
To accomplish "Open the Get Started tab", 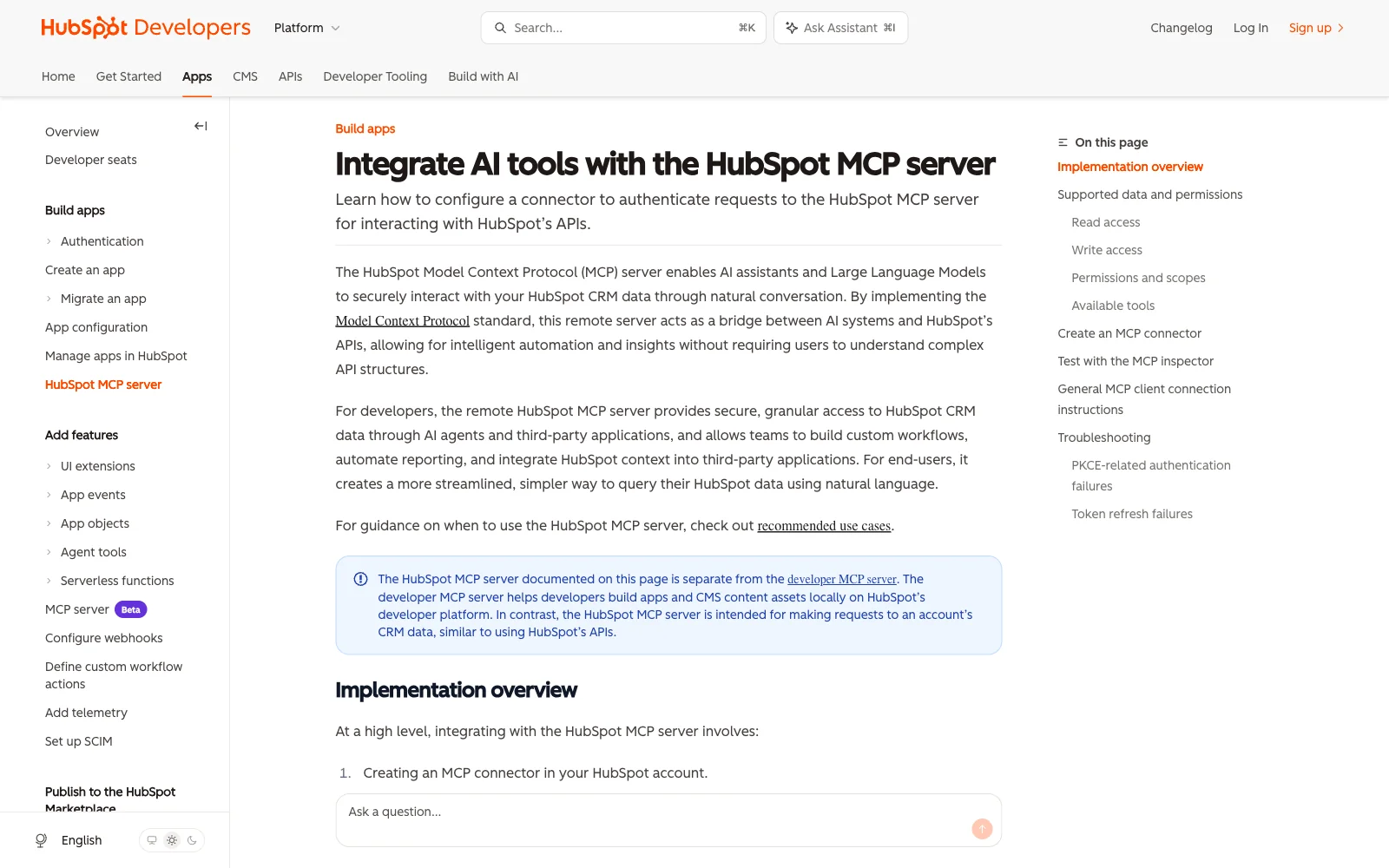I will (128, 76).
